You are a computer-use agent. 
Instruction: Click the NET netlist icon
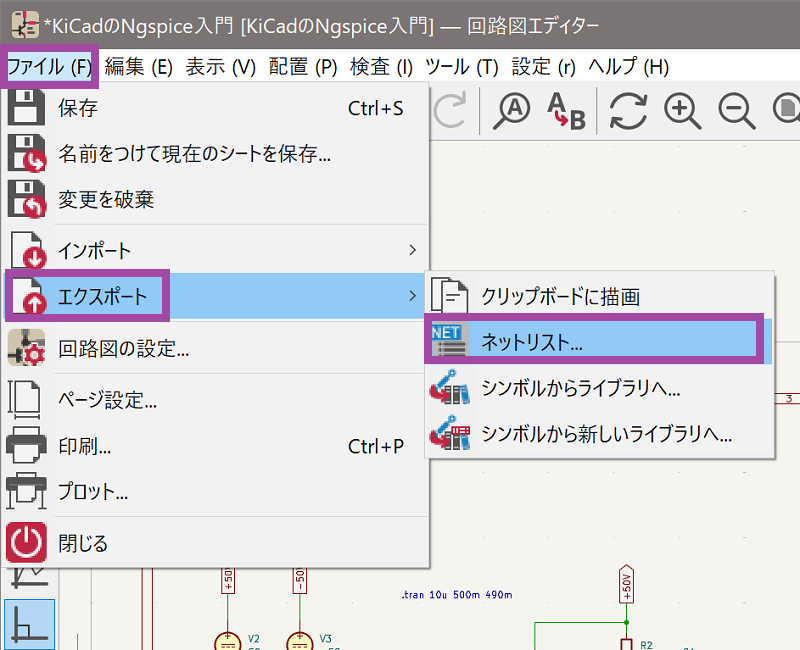(449, 339)
